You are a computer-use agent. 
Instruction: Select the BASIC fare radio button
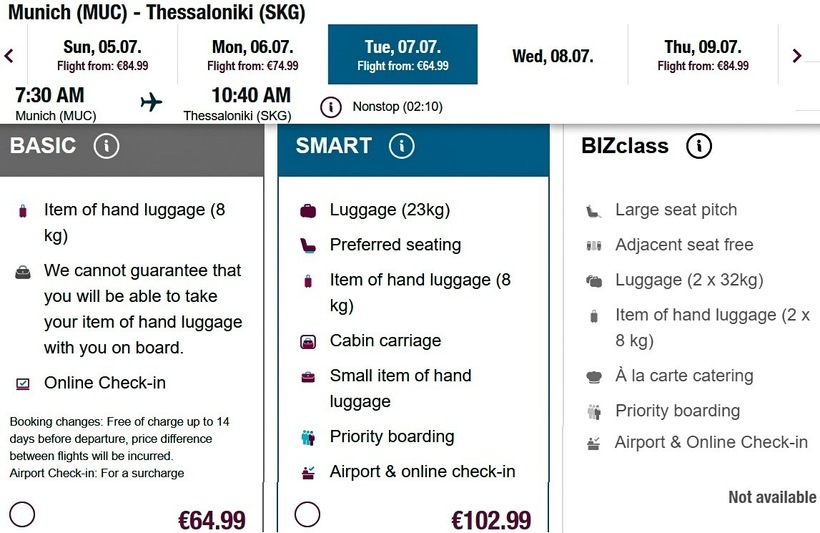pyautogui.click(x=22, y=515)
